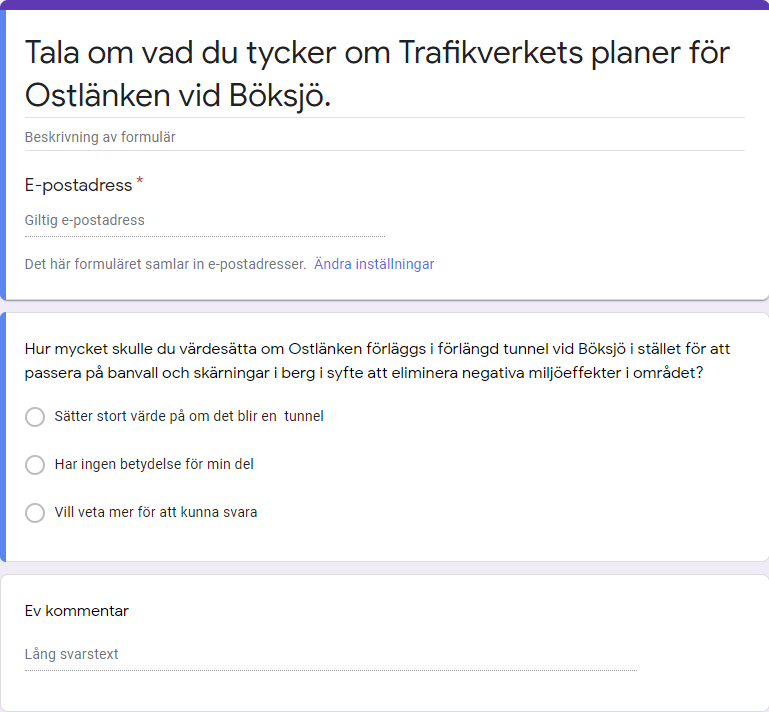Screen dimensions: 769x712
Task: Edit the option text 'Sätter stort värde på om det blir en tunnel'
Action: coord(189,416)
